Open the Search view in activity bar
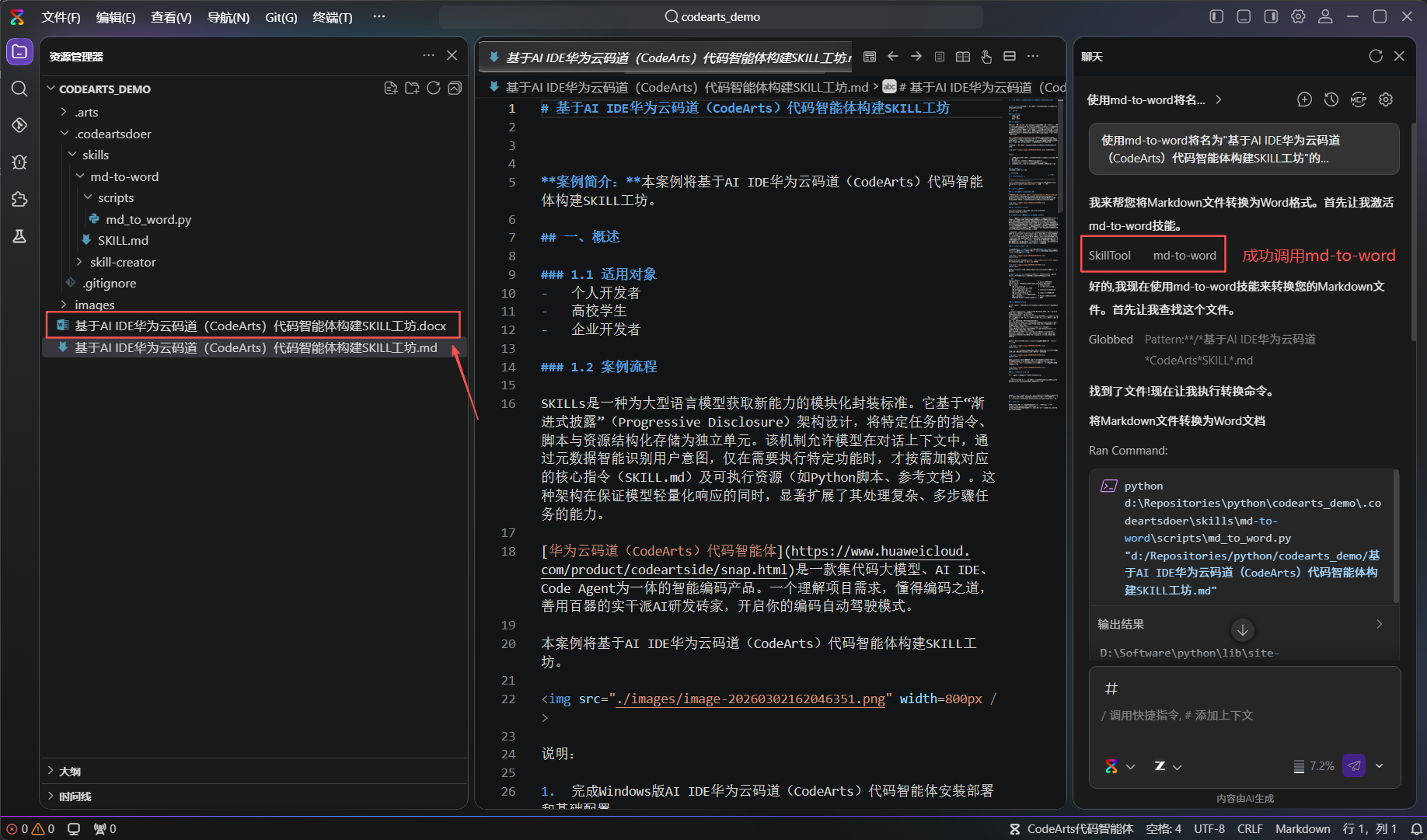Screen dimensions: 1427x840 (19, 89)
